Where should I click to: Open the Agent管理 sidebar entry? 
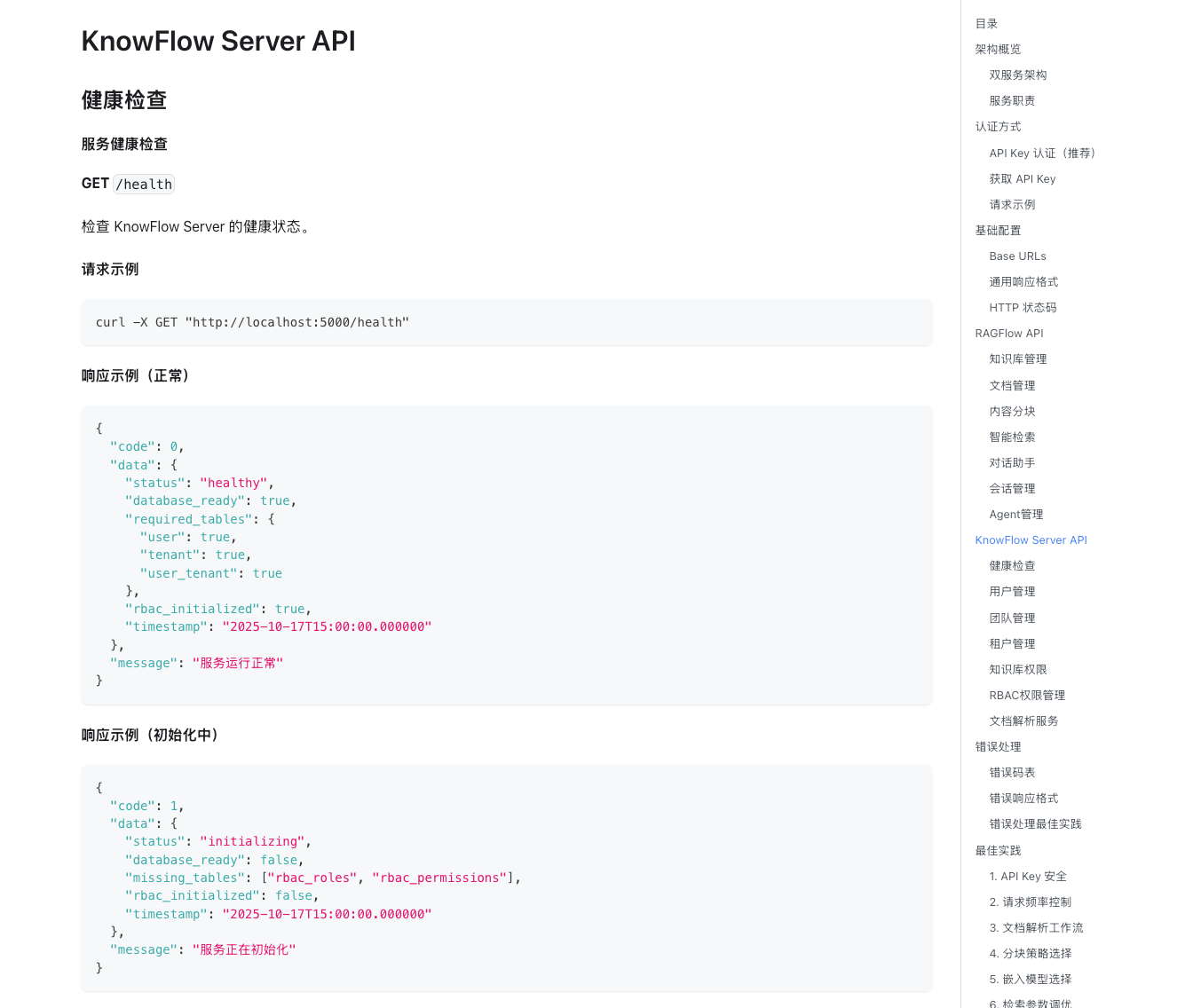[1015, 515]
